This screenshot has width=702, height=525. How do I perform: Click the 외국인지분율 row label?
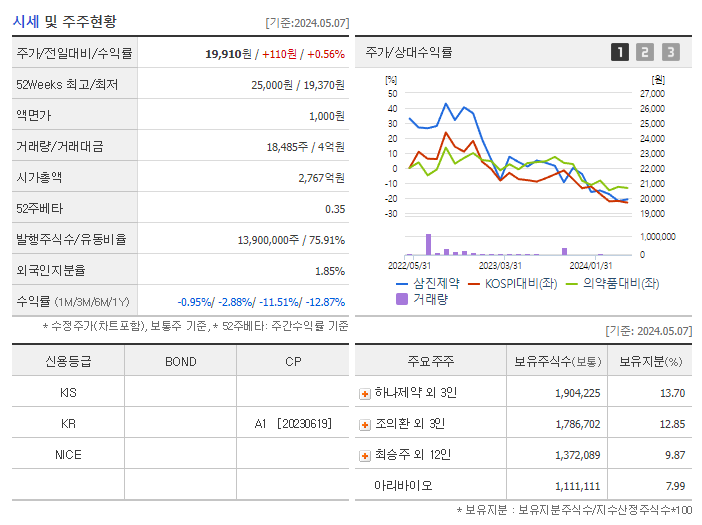(x=51, y=270)
